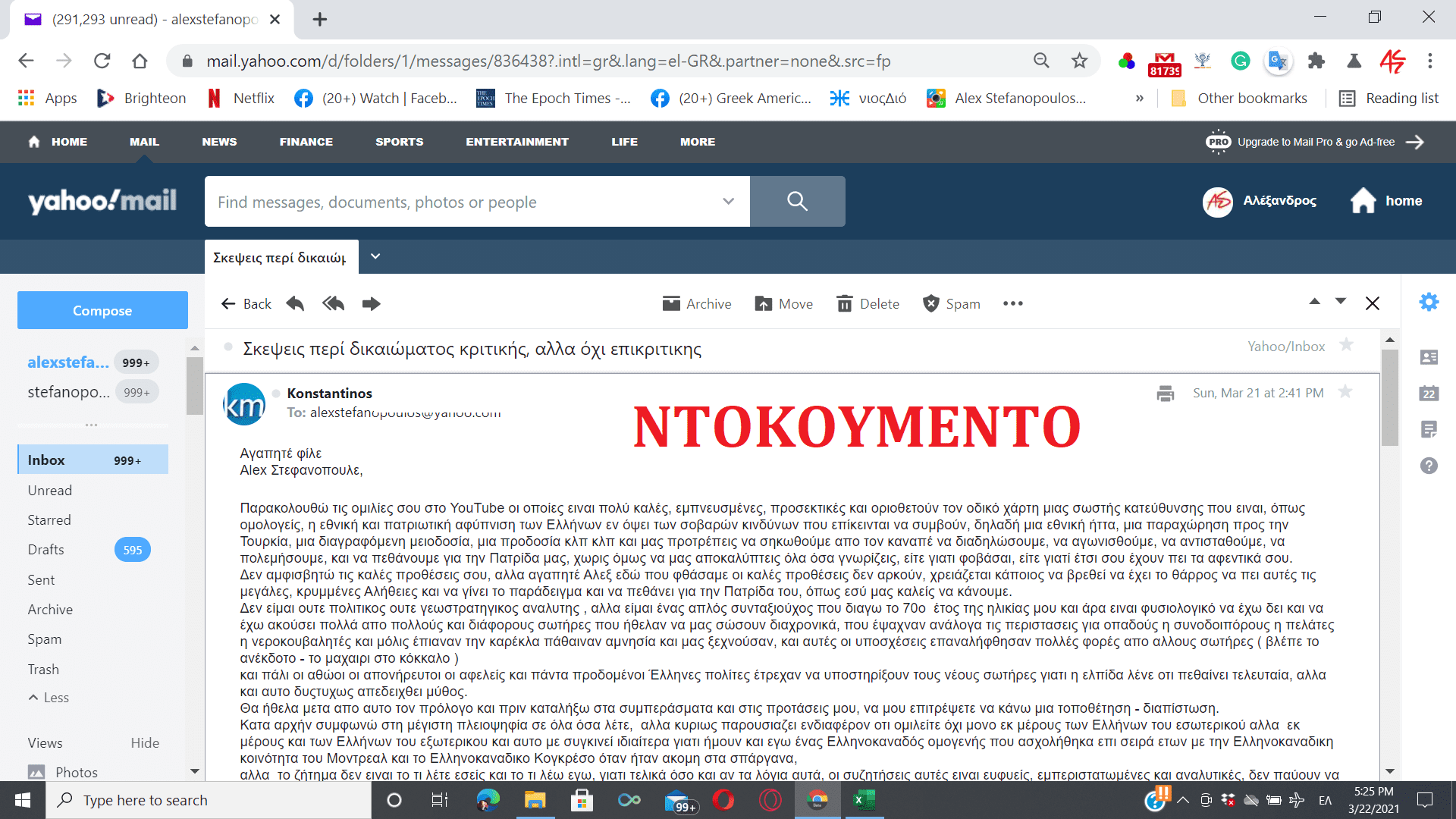1456x819 pixels.
Task: Close the opened message with X
Action: point(1373,303)
